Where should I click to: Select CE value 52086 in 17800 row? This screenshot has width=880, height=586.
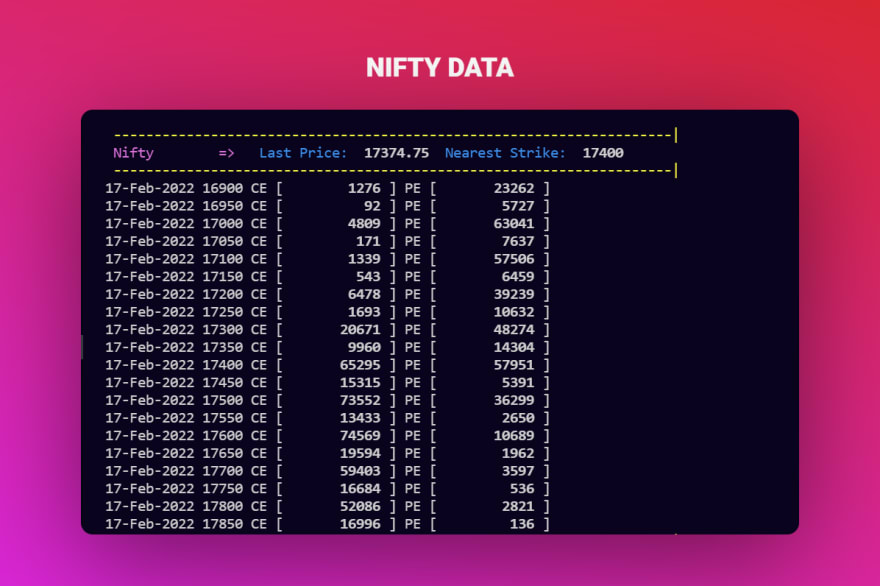[360, 507]
